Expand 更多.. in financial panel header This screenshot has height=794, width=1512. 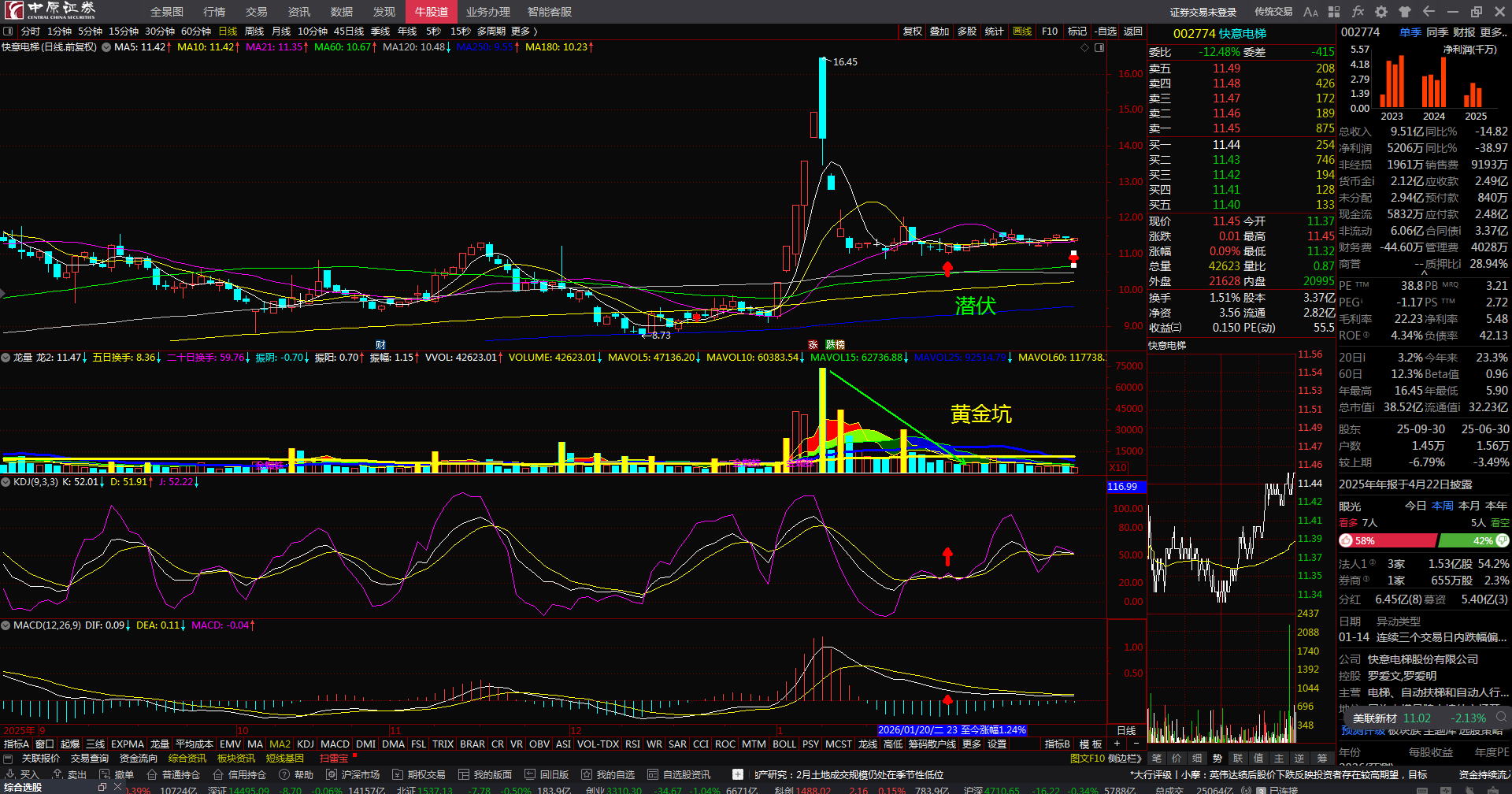point(1494,32)
